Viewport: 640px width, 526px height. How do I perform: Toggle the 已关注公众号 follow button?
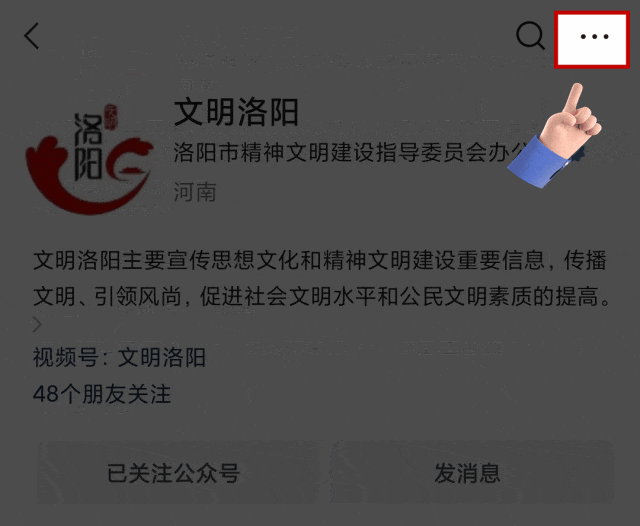173,473
